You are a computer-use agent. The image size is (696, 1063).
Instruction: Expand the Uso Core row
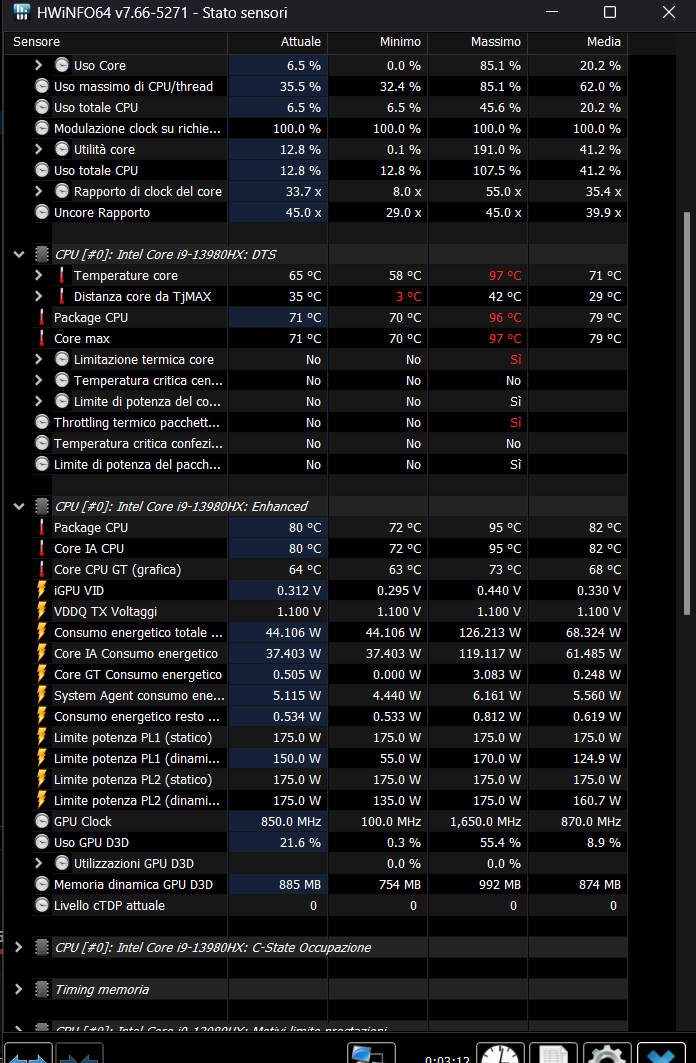click(39, 66)
